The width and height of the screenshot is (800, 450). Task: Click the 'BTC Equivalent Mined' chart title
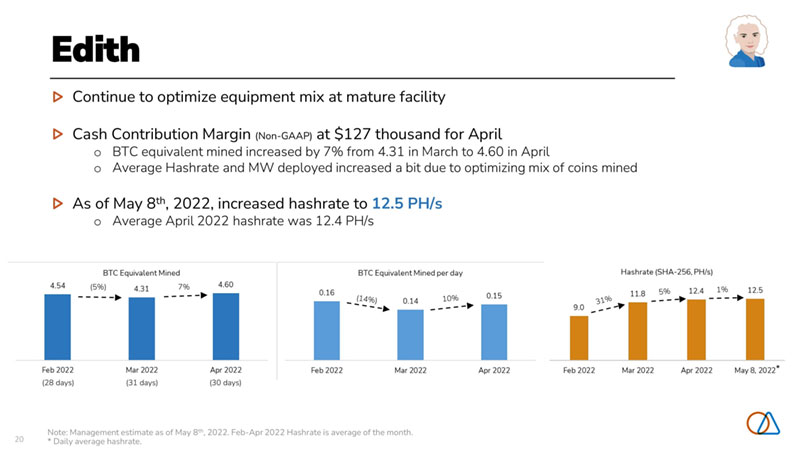coord(141,271)
